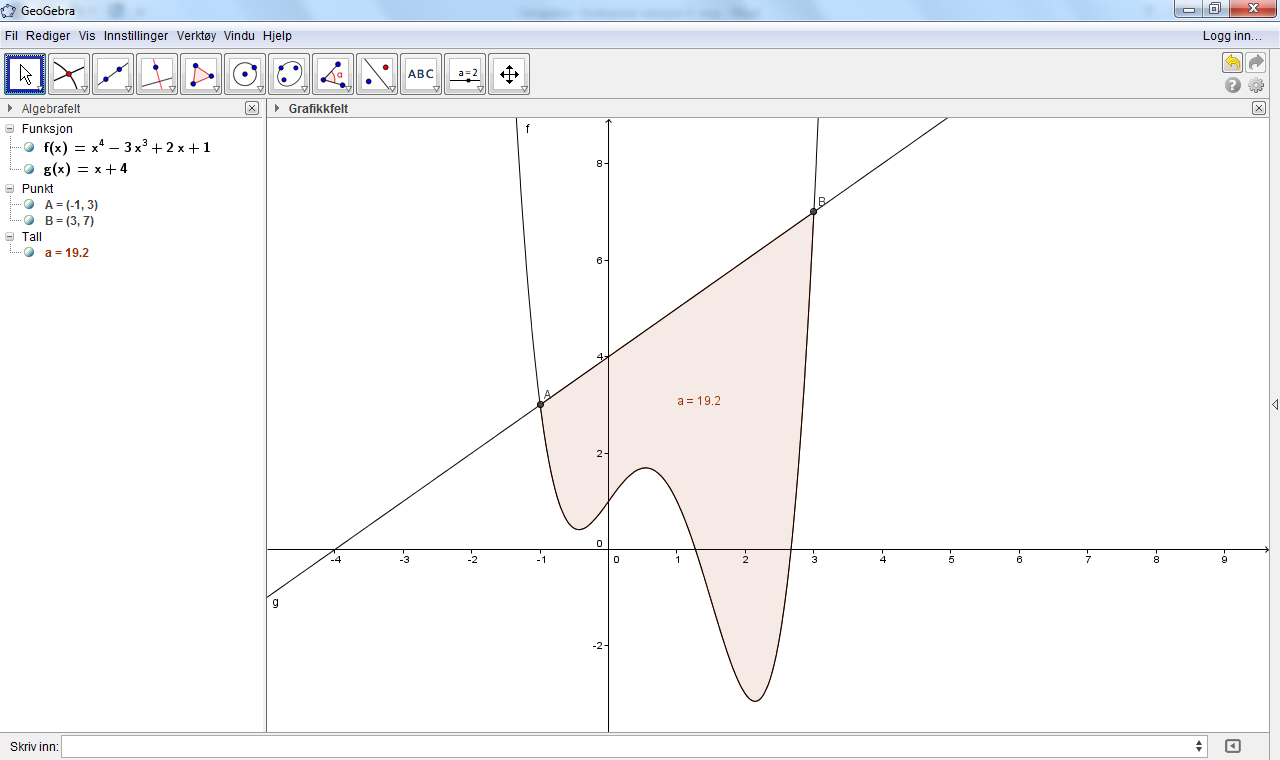1280x760 pixels.
Task: Select f(x) = x⁴ − 3x³ + 2x + 1 row
Action: pos(127,147)
